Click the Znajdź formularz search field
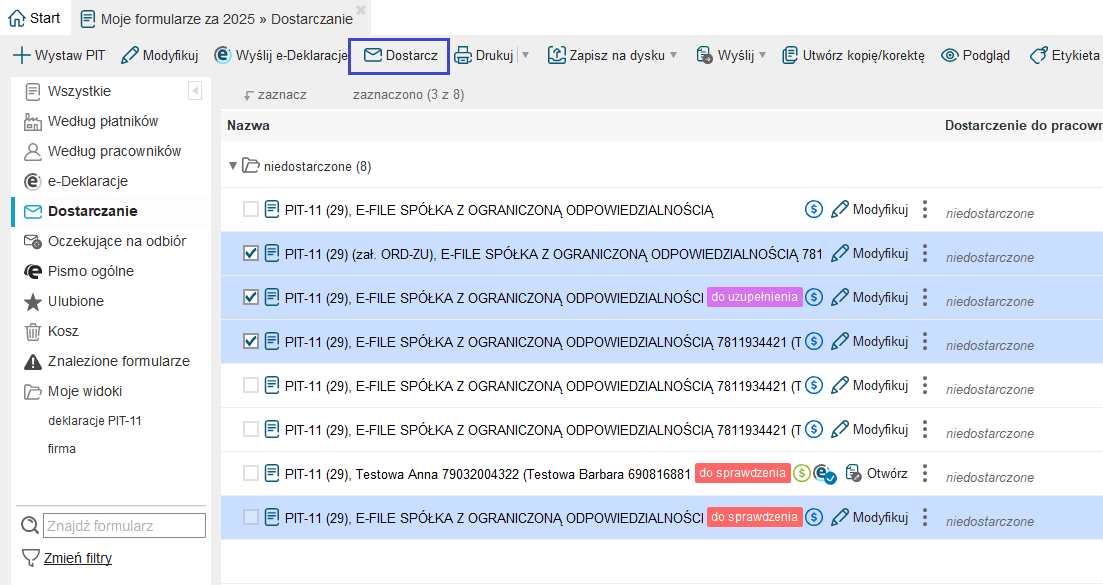Screen dimensions: 1103x585 124,525
